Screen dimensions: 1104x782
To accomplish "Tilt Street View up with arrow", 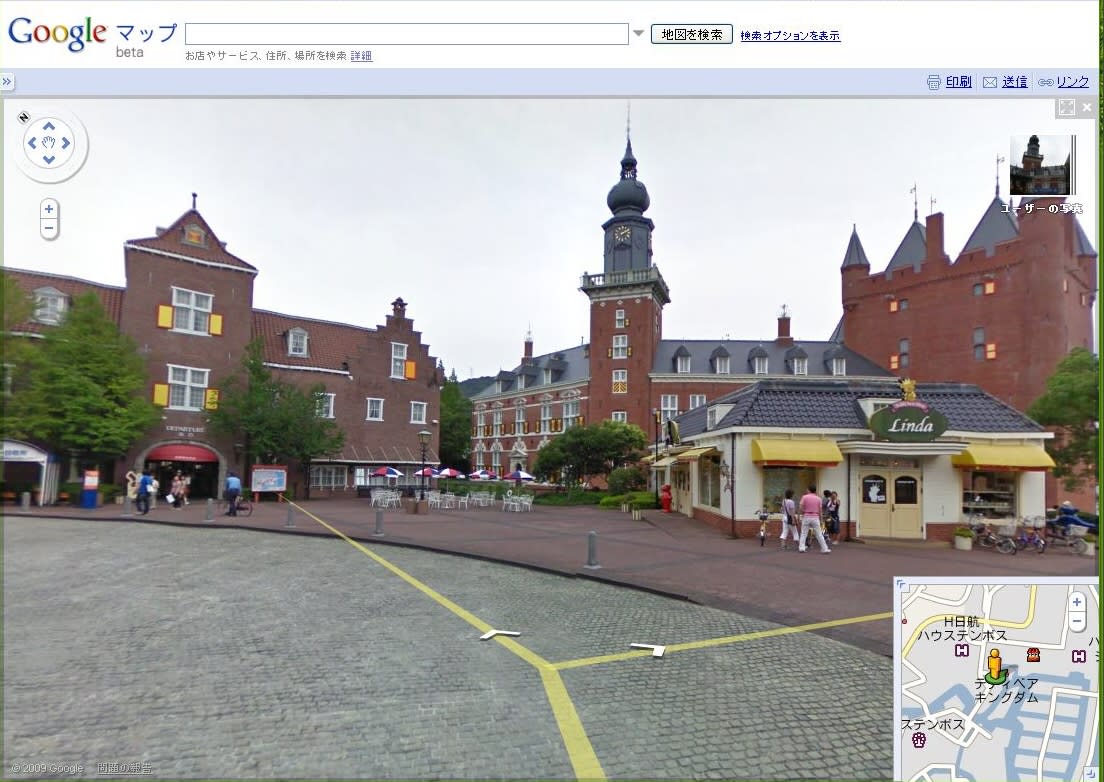I will (49, 127).
